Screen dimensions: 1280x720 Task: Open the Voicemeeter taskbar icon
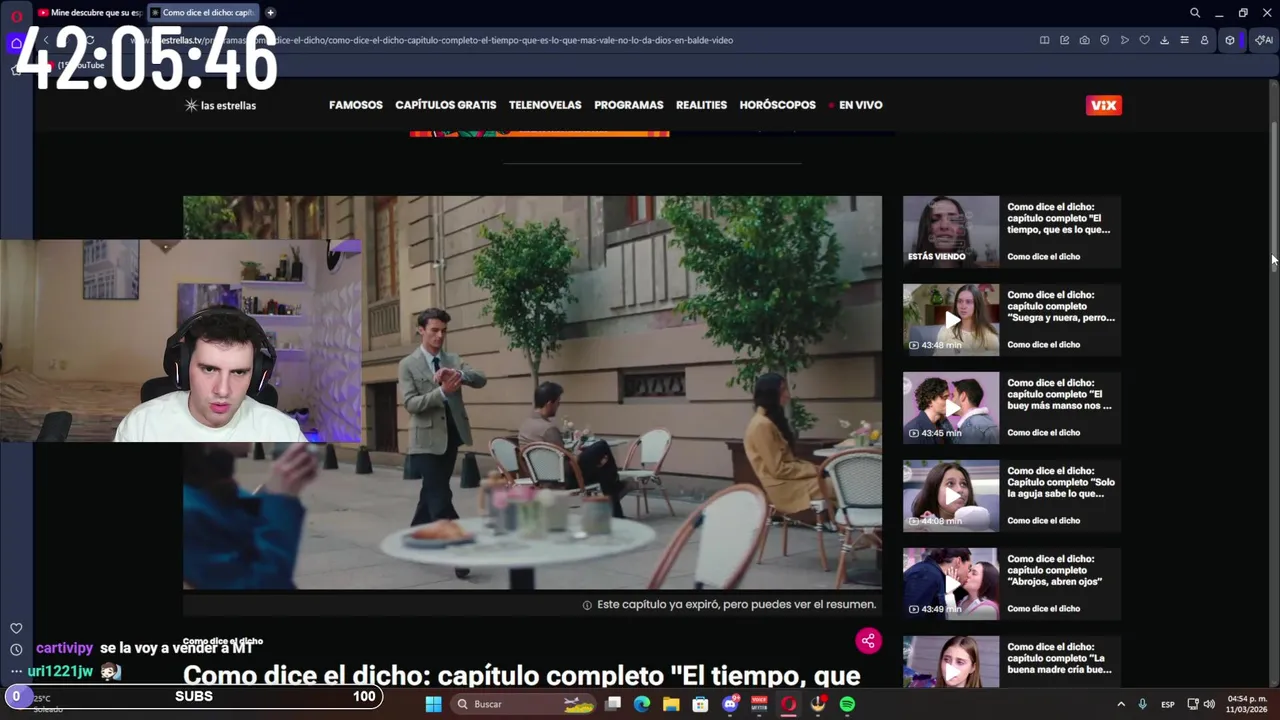[759, 704]
